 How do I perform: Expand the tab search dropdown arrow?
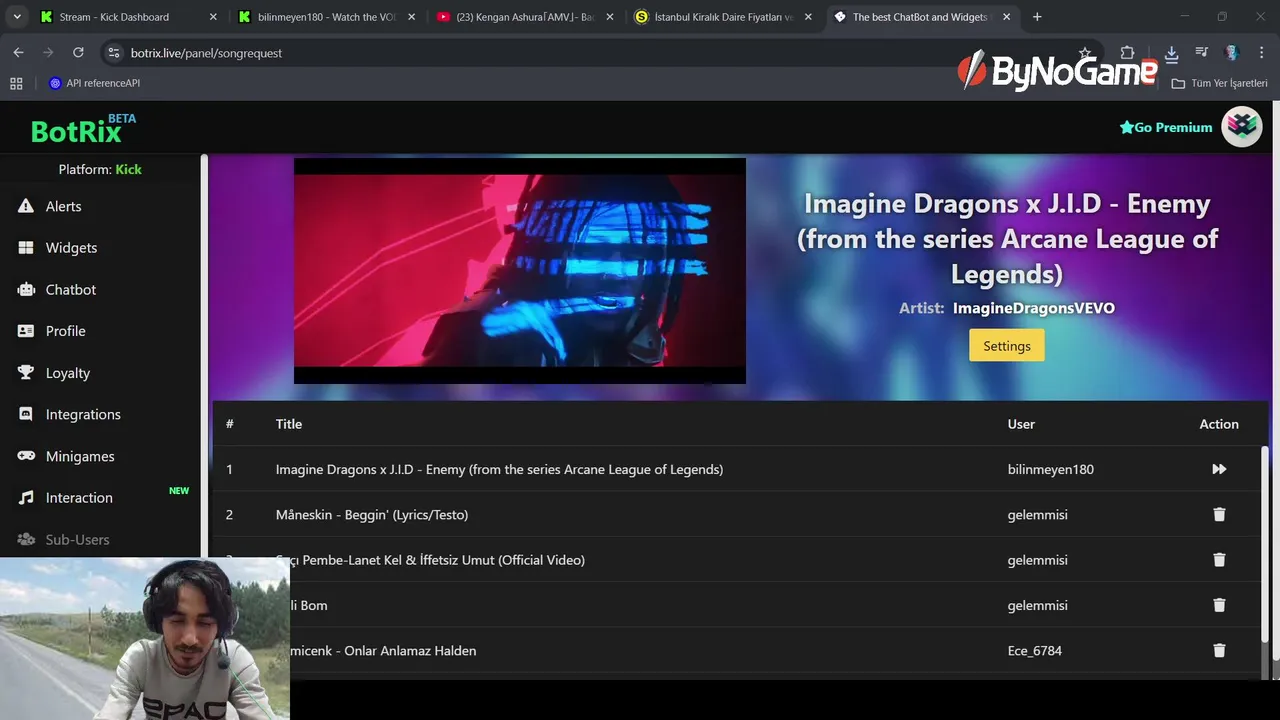click(16, 17)
